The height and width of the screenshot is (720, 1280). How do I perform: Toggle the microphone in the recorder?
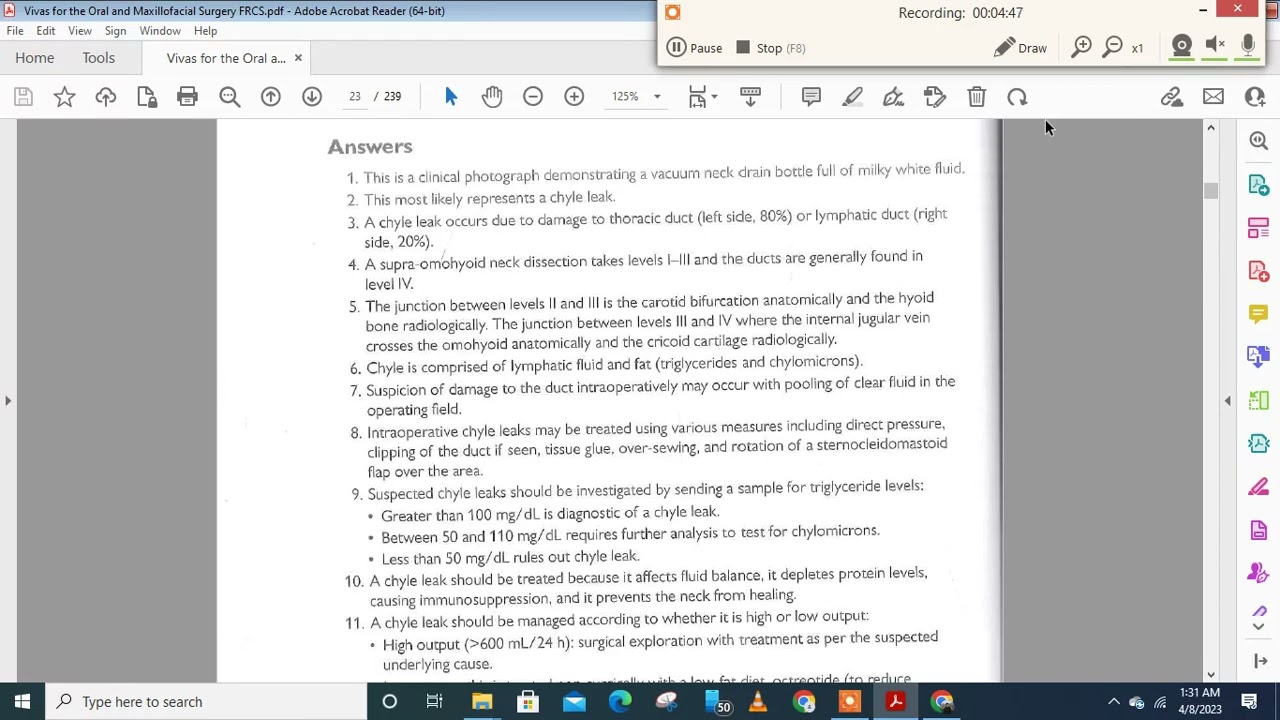(1248, 46)
